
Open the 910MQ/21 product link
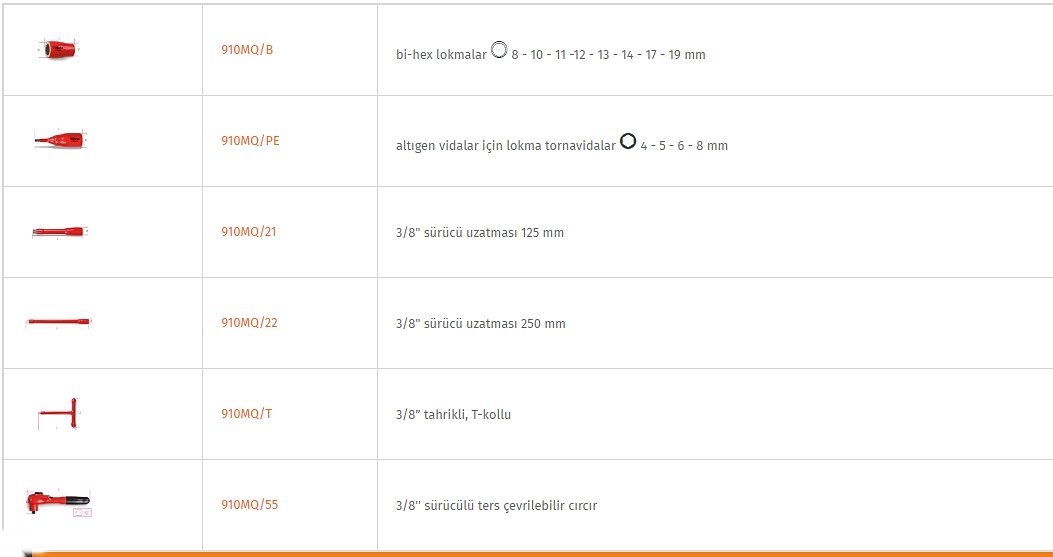(x=248, y=232)
